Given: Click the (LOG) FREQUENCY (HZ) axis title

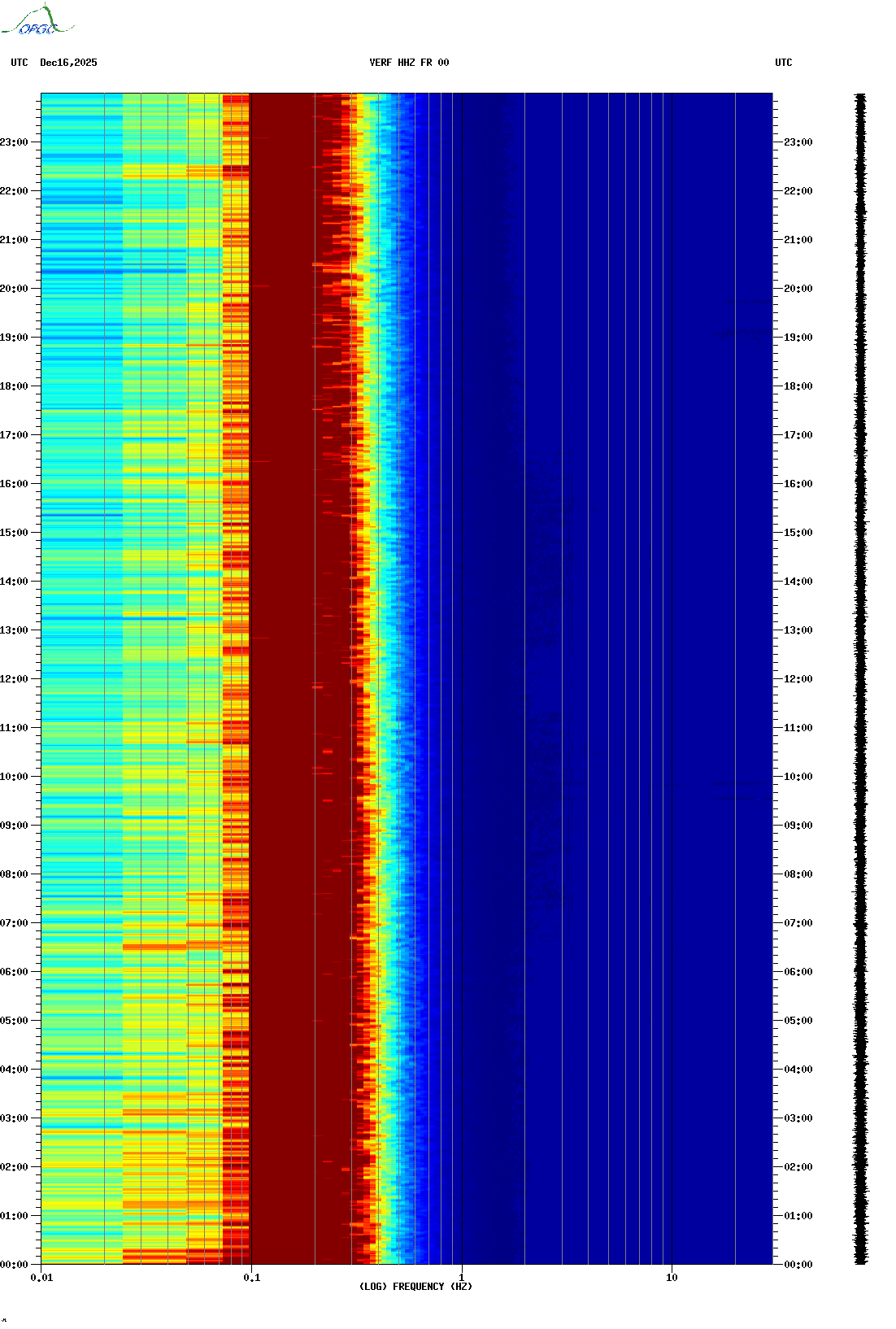Looking at the screenshot, I should (x=415, y=1287).
